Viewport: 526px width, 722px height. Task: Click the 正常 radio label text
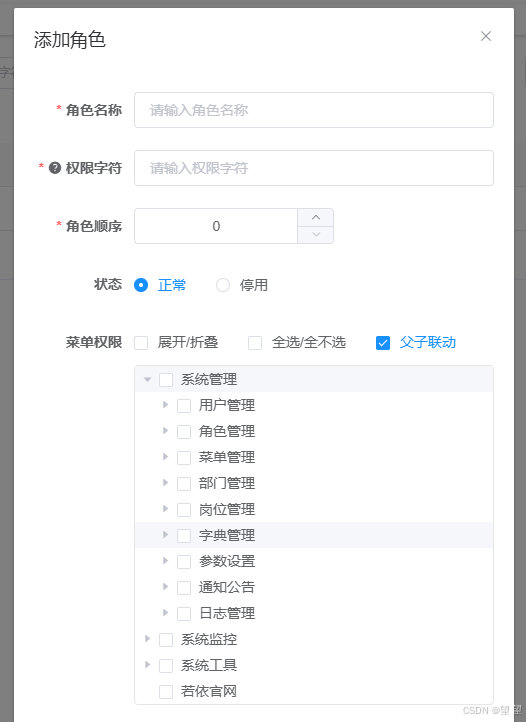tap(172, 285)
